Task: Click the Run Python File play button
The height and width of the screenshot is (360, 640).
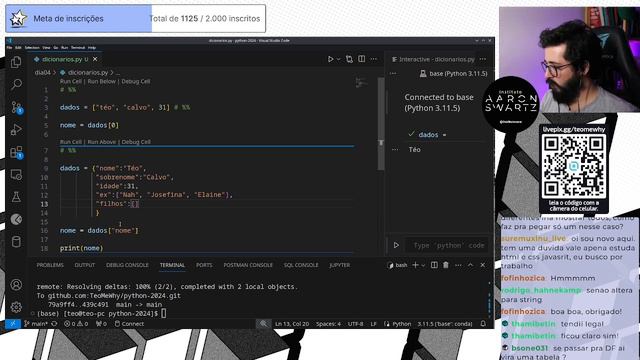Action: pyautogui.click(x=330, y=59)
